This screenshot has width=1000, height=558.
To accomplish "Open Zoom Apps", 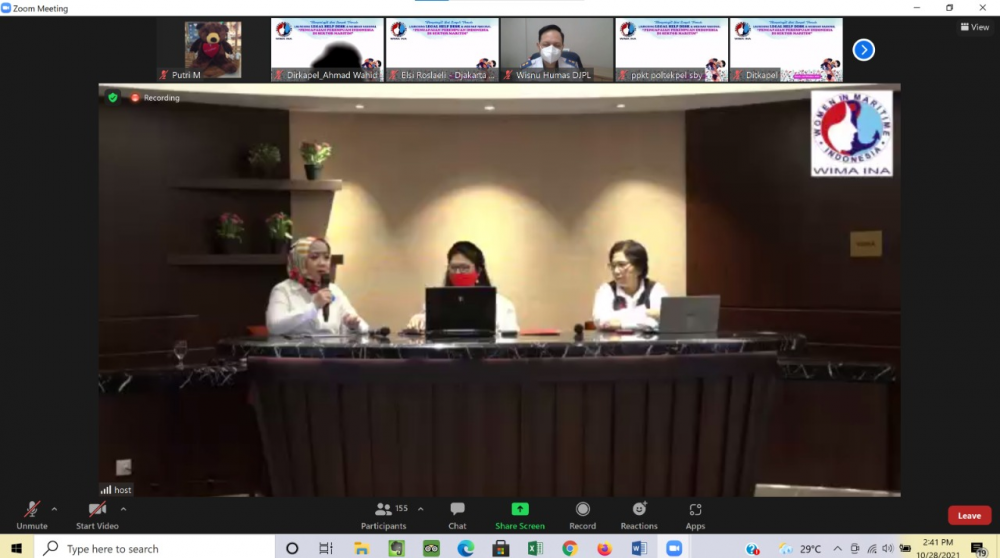I will 695,515.
